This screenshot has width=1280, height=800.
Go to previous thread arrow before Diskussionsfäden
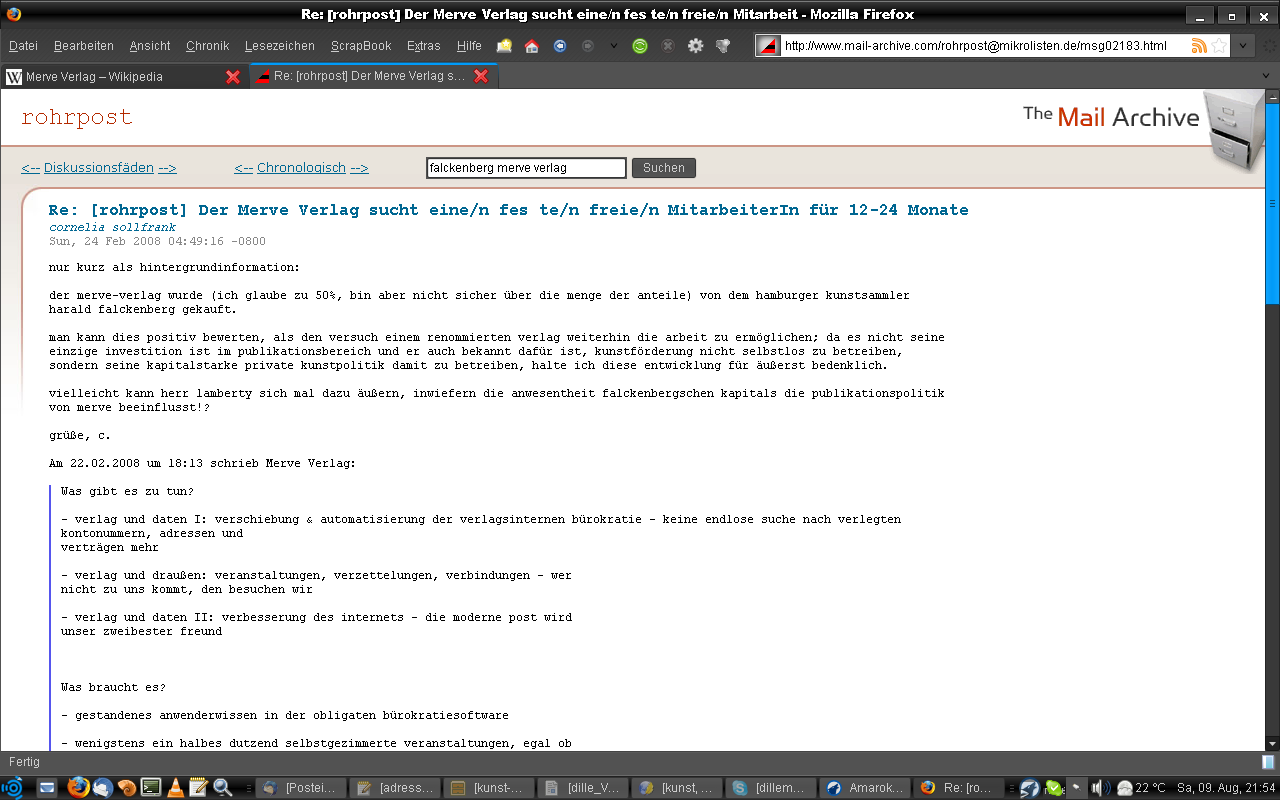click(30, 168)
